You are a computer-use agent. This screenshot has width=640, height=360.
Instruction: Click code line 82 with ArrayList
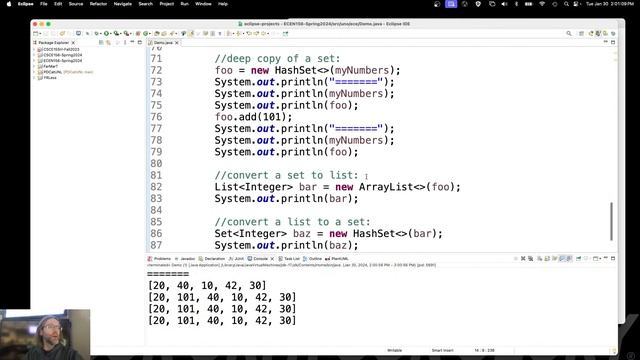[337, 187]
